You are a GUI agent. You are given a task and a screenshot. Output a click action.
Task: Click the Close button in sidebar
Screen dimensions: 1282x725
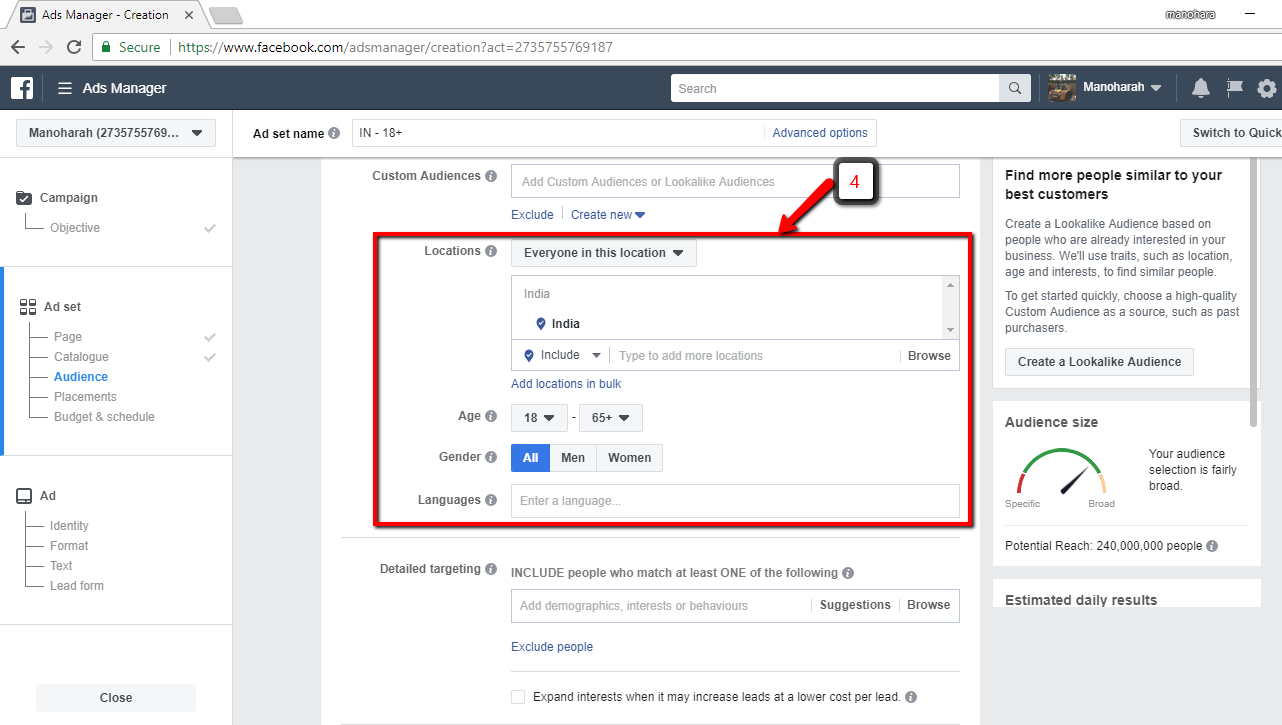pos(116,698)
